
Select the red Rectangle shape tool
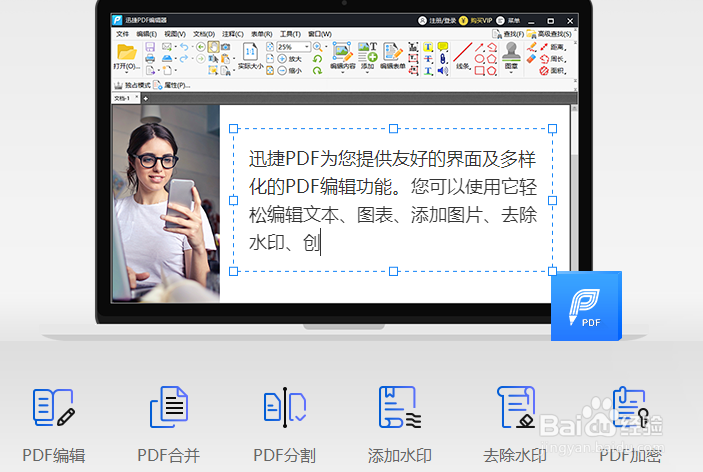tap(479, 70)
